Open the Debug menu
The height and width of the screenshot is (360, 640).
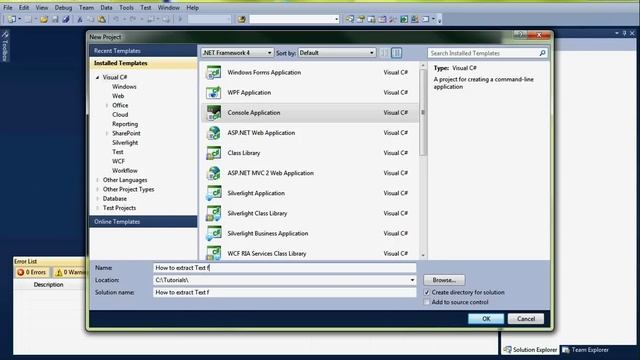(x=63, y=7)
